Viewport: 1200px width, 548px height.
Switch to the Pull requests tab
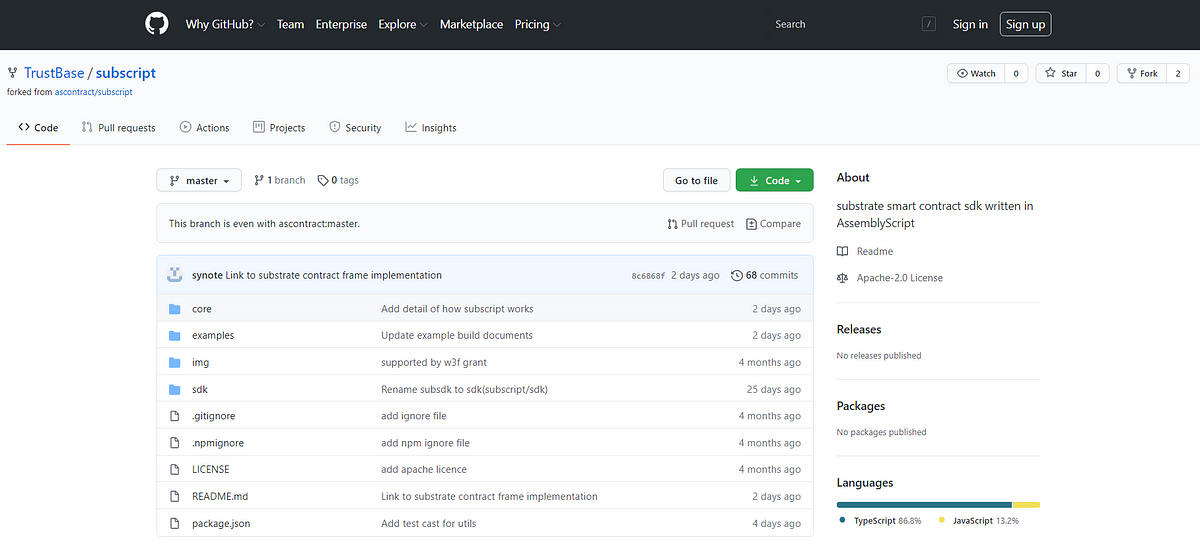click(x=119, y=128)
